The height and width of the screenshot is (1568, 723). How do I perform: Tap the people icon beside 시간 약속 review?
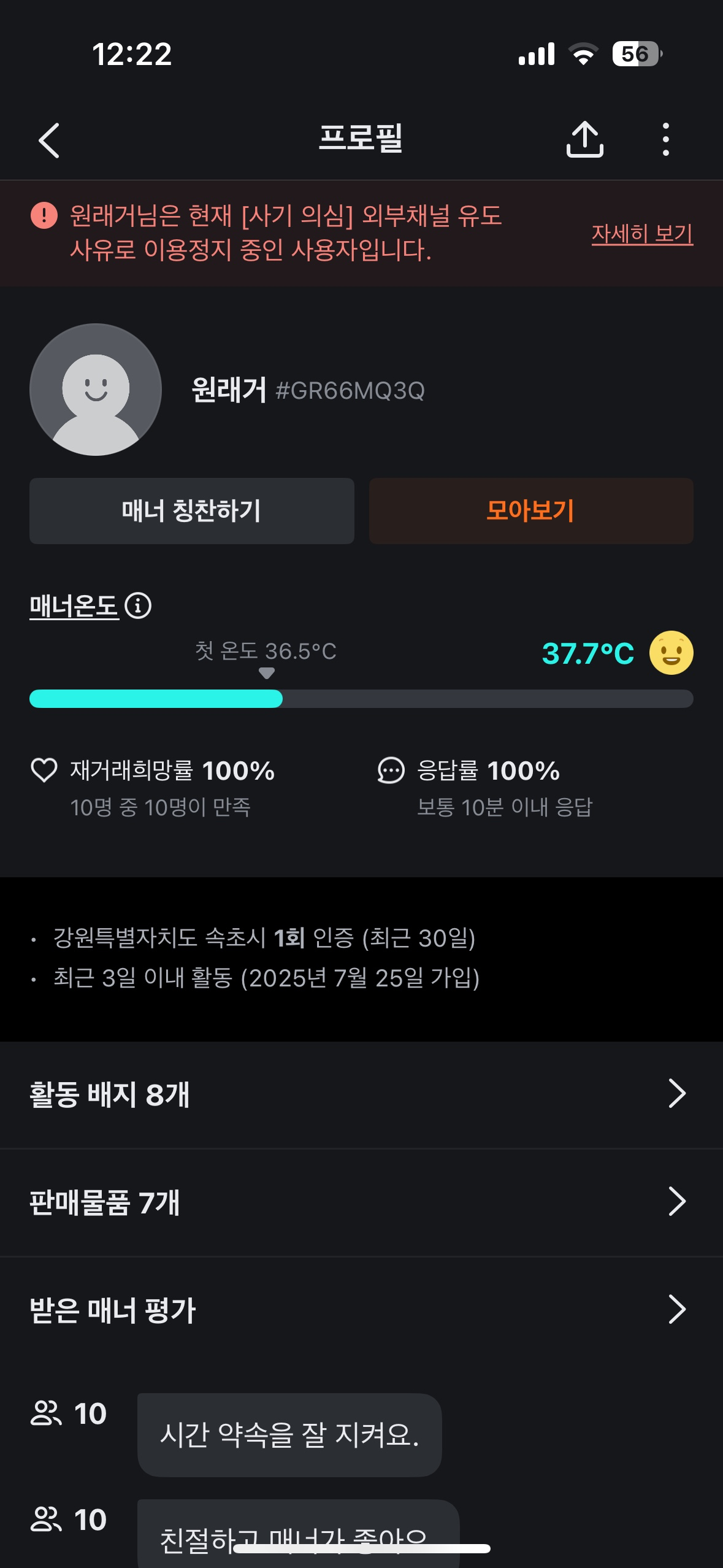(46, 1413)
